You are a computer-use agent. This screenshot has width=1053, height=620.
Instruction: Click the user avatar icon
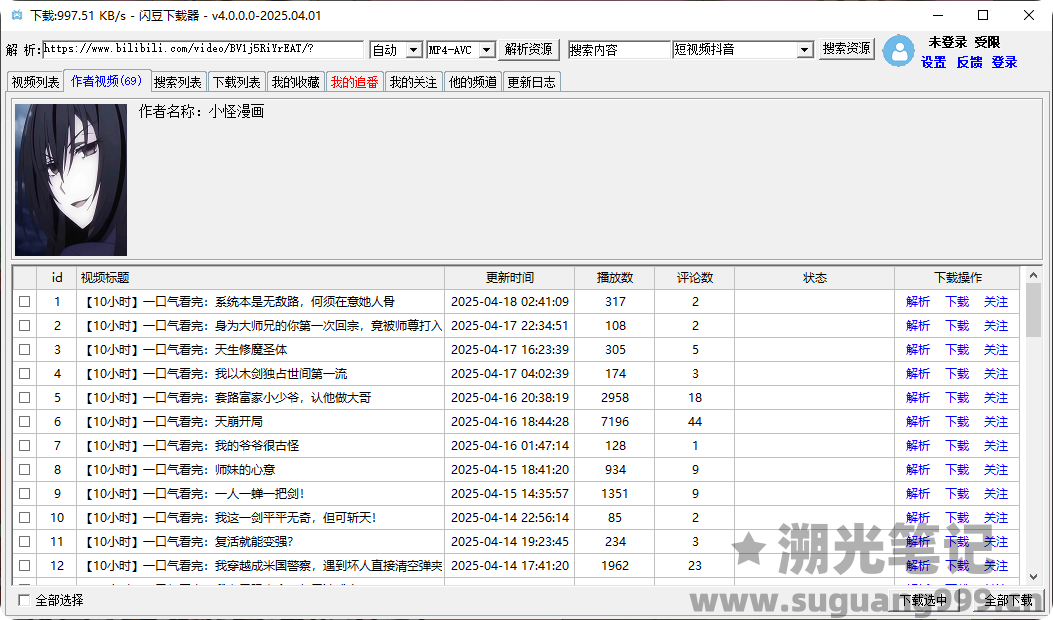click(899, 51)
